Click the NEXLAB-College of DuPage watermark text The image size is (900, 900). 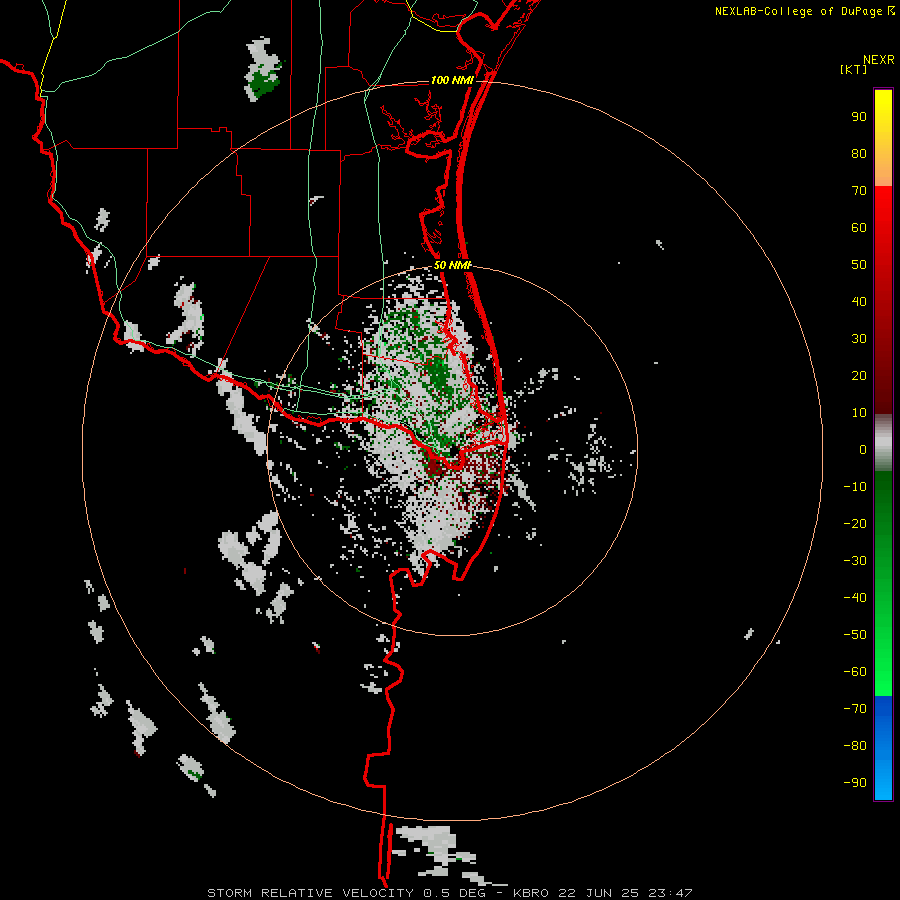point(805,11)
